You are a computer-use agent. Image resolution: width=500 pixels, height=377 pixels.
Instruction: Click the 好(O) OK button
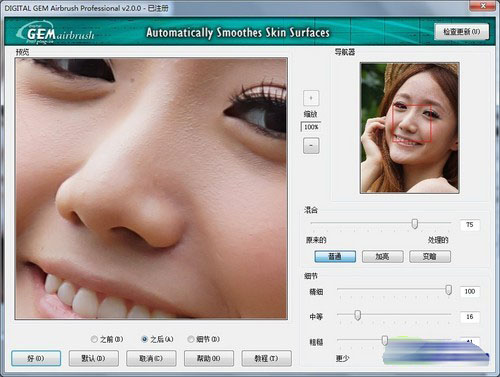click(36, 358)
